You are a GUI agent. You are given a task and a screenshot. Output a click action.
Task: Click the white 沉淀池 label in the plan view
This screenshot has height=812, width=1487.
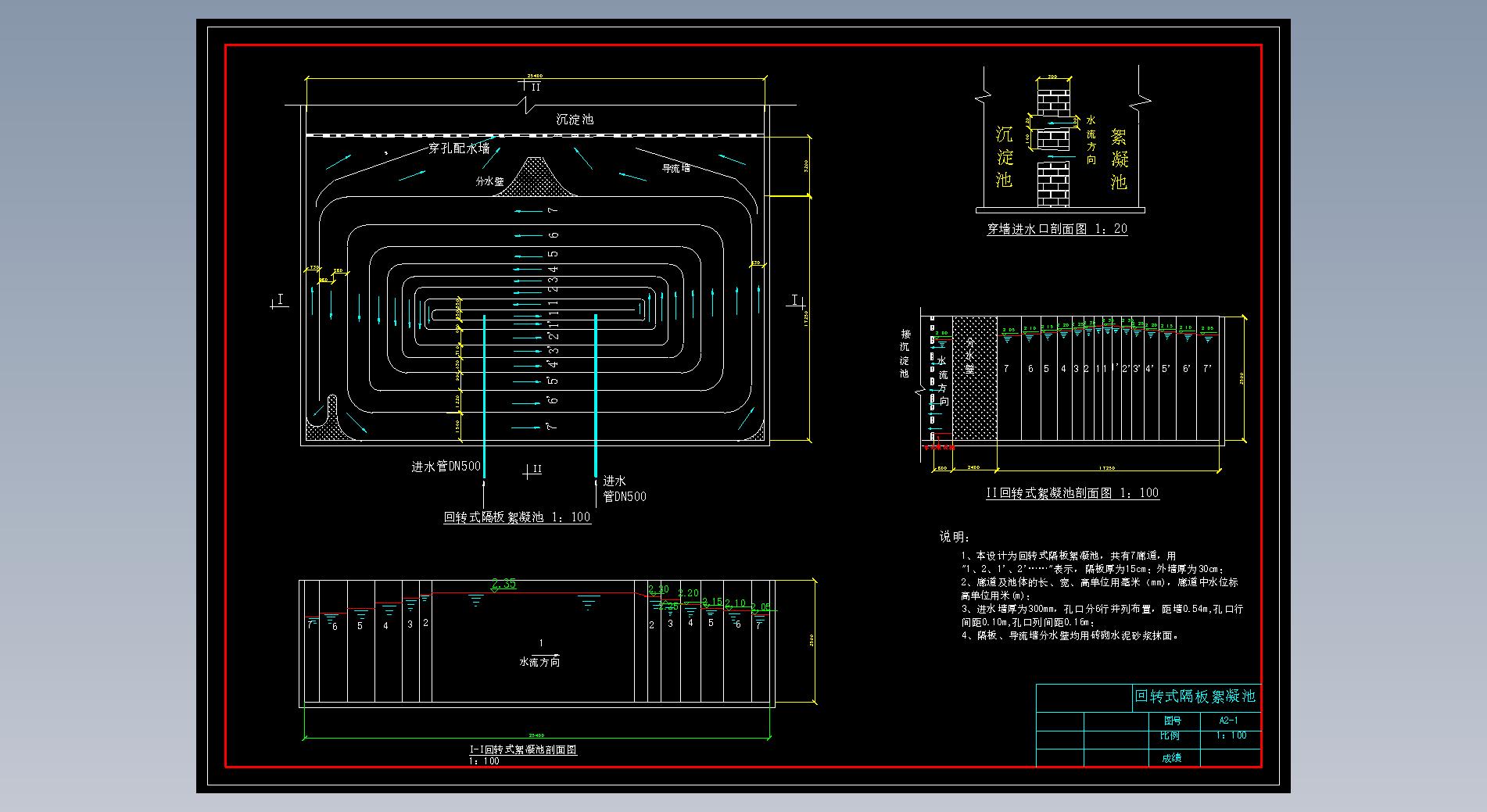tap(575, 120)
